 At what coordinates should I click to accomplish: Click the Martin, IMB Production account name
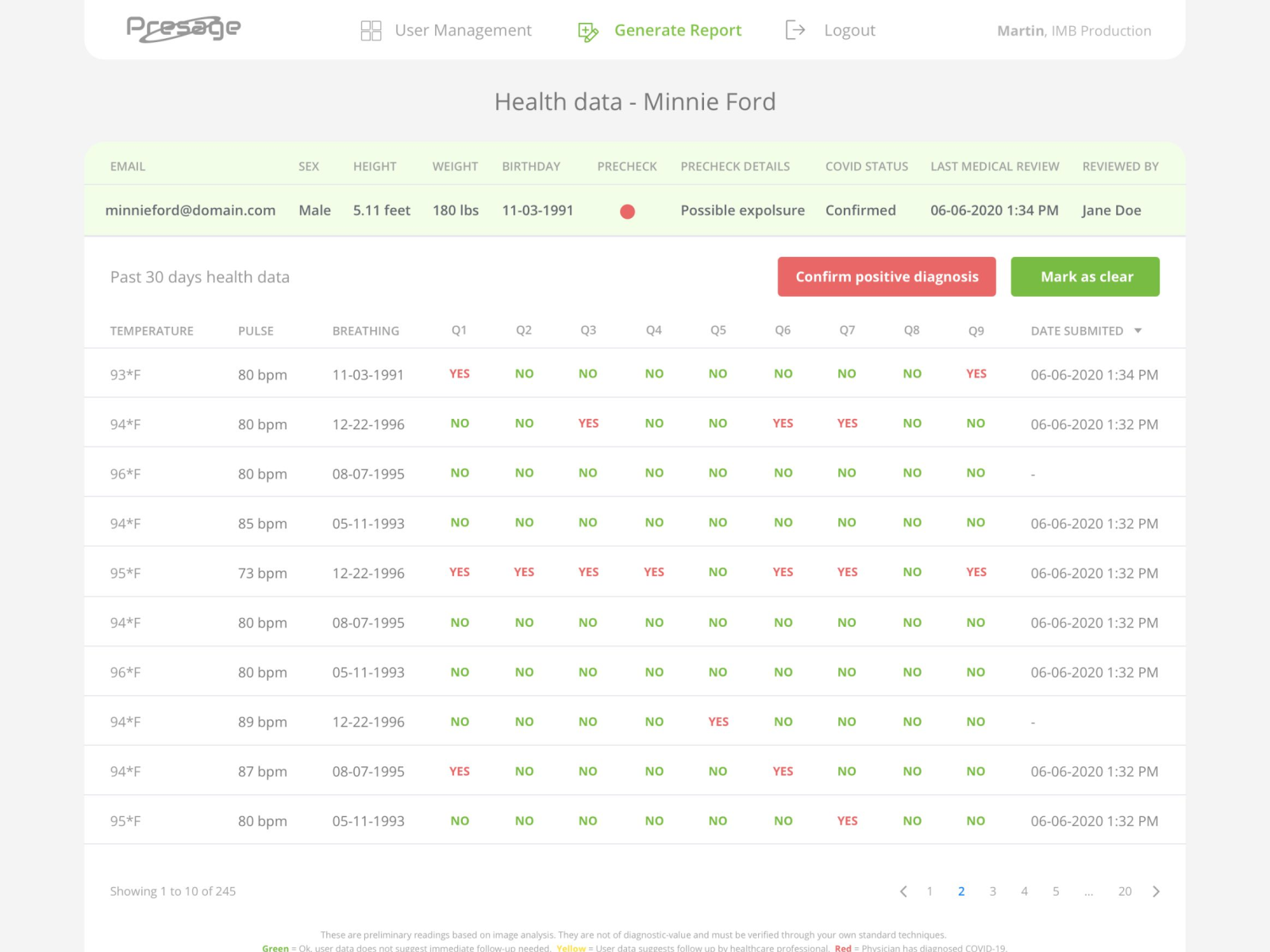pyautogui.click(x=1074, y=30)
